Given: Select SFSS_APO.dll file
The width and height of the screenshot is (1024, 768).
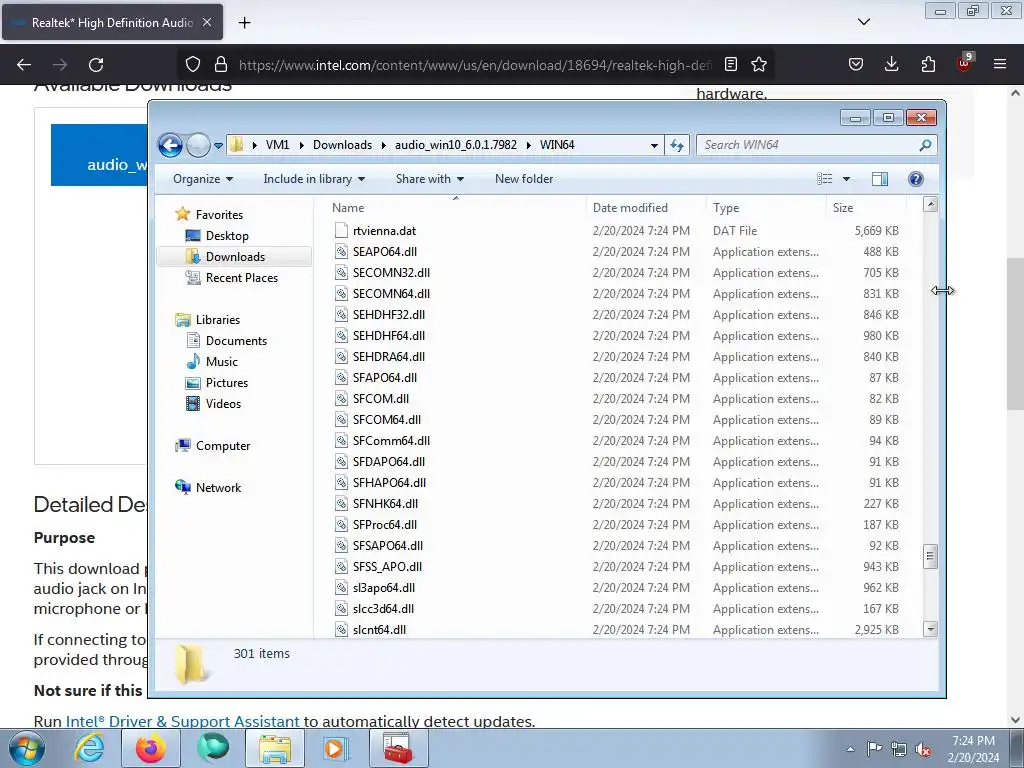Looking at the screenshot, I should click(387, 567).
